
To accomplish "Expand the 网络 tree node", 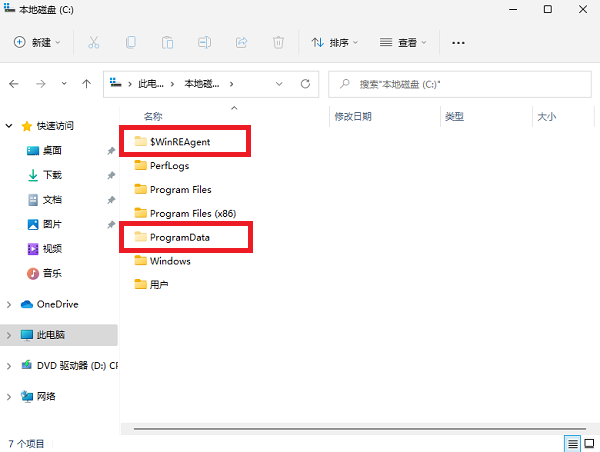I will (x=9, y=397).
